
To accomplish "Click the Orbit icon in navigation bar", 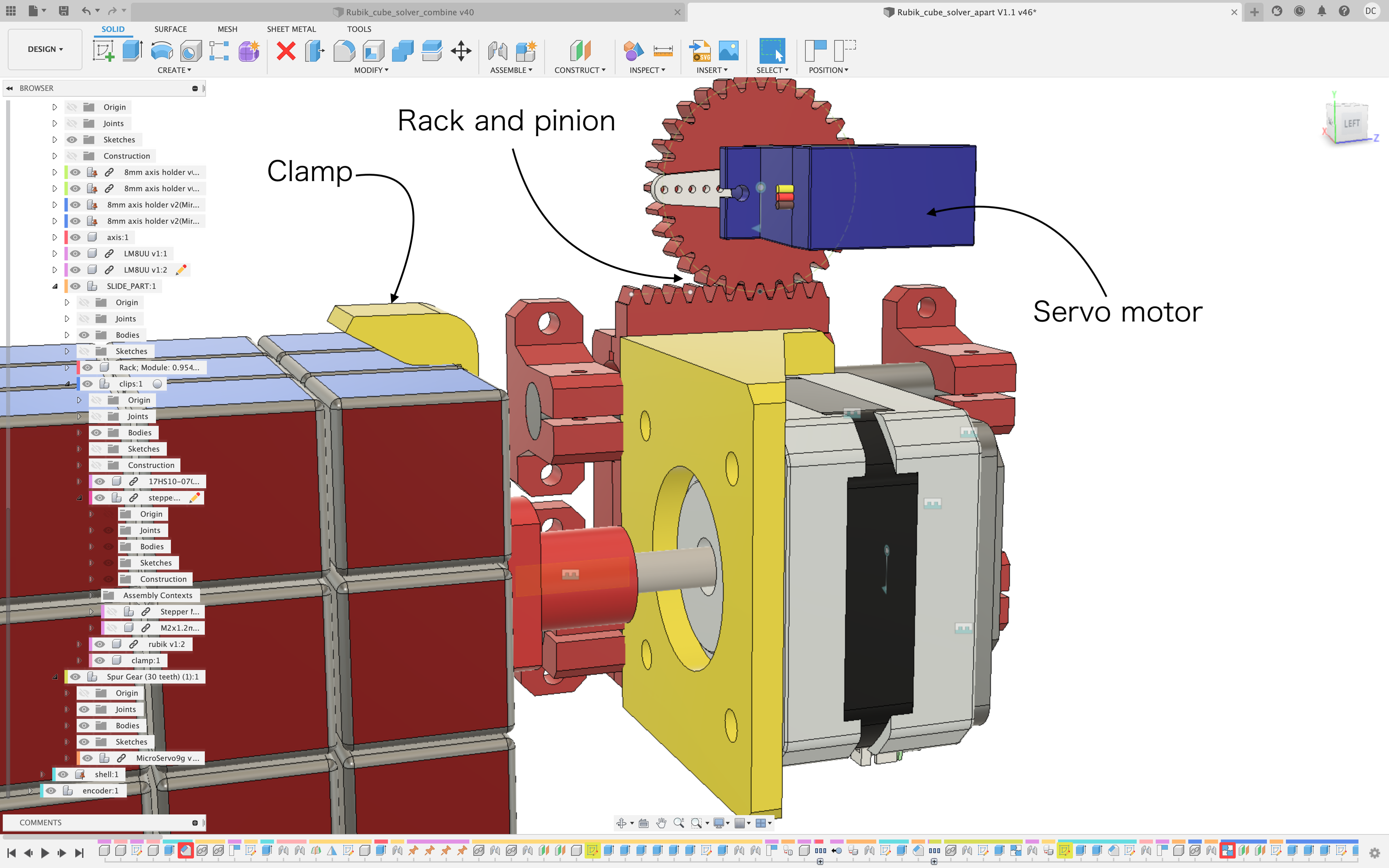I will pos(621,823).
